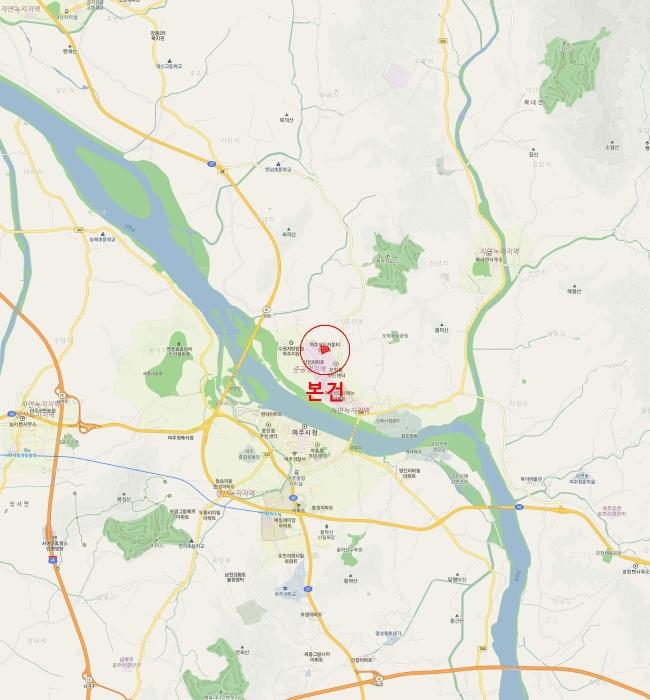The width and height of the screenshot is (650, 700).
Task: Select the golf course northeast of the marker
Action: 394,264
